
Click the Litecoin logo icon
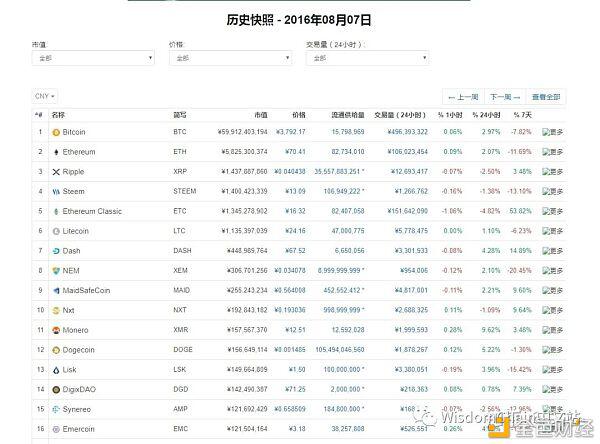[x=56, y=232]
